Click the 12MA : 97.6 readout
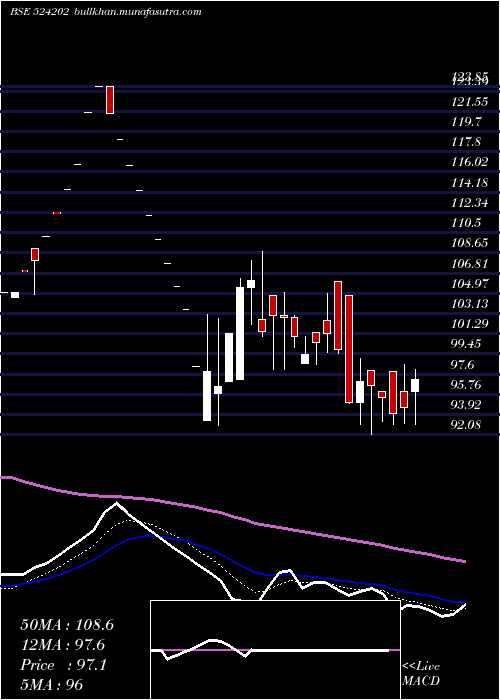Screen dimensions: 500x700 [x=62, y=645]
